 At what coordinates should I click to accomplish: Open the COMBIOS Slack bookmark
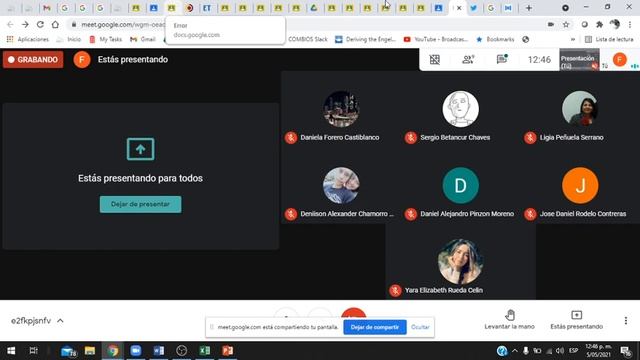(307, 39)
